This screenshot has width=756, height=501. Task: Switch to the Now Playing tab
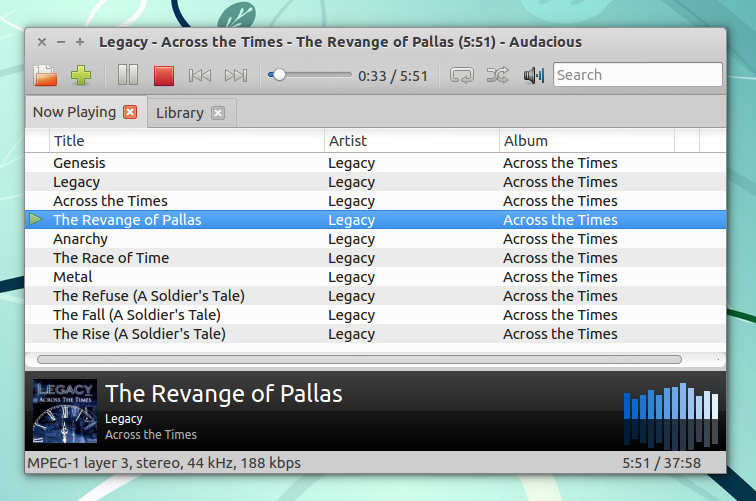(x=74, y=112)
